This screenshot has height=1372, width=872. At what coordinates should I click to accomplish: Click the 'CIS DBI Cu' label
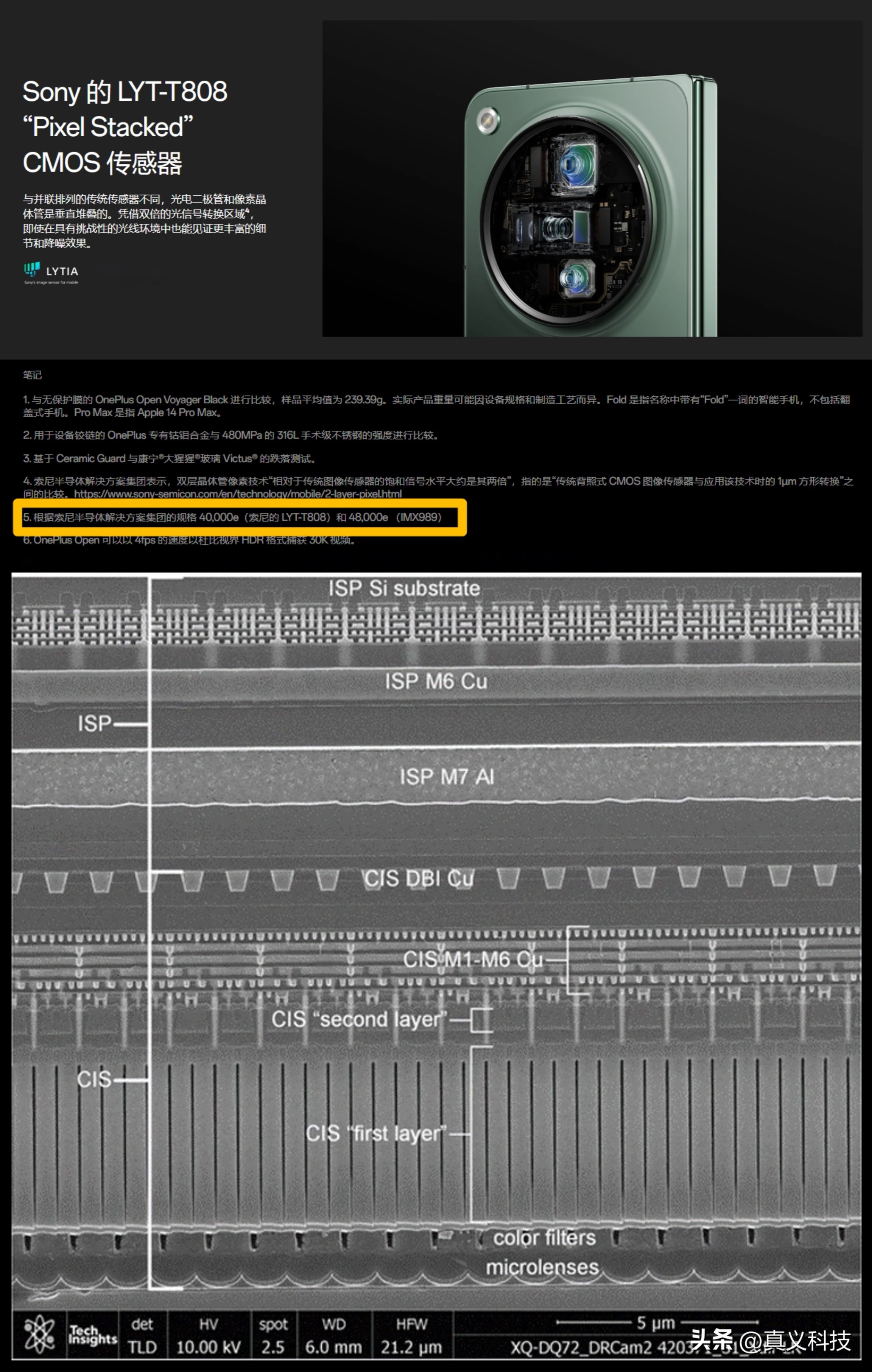tap(419, 878)
